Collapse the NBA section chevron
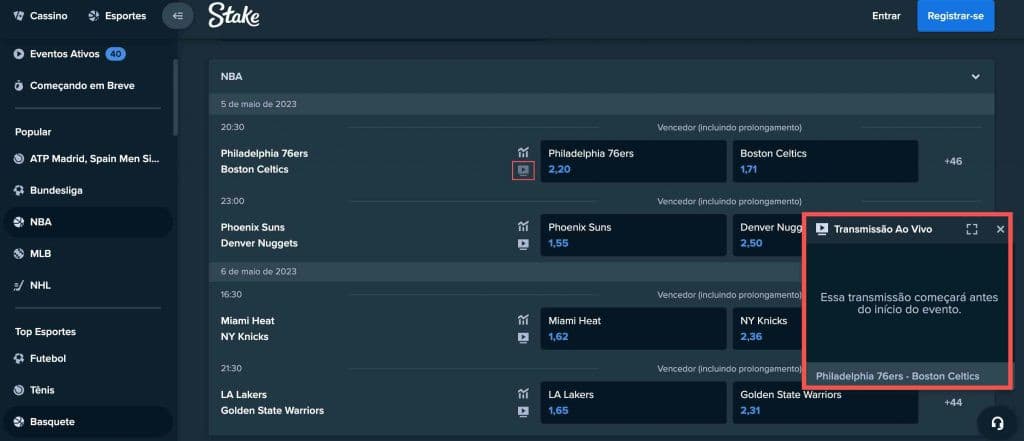Image resolution: width=1024 pixels, height=441 pixels. click(x=975, y=77)
